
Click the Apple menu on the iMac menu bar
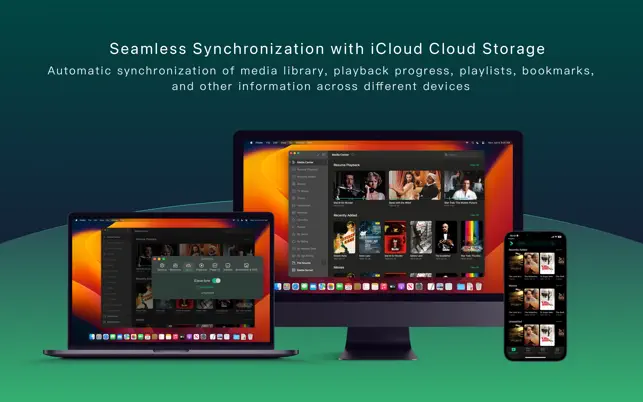tap(251, 143)
